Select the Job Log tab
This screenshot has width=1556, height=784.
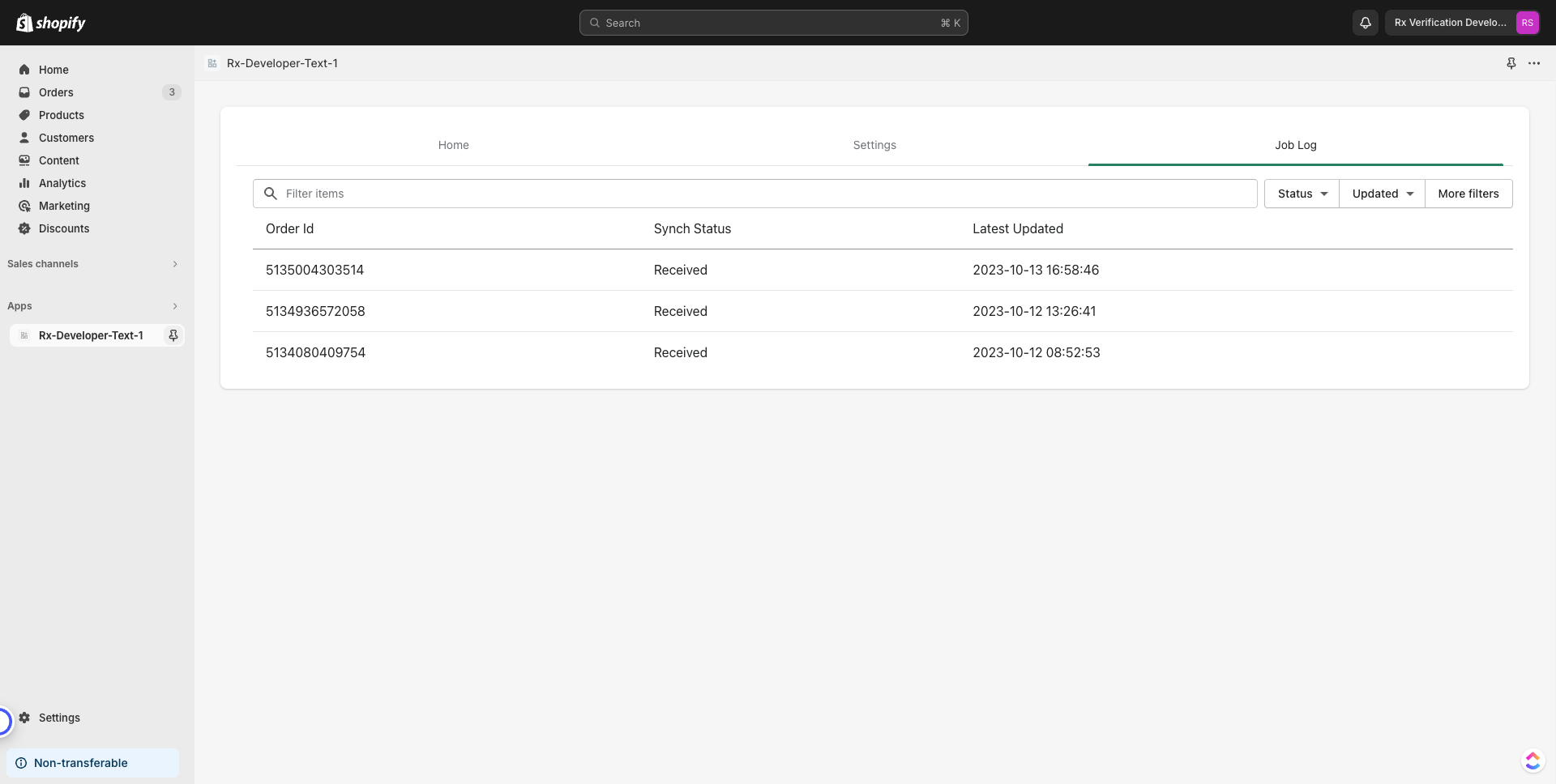click(1296, 145)
